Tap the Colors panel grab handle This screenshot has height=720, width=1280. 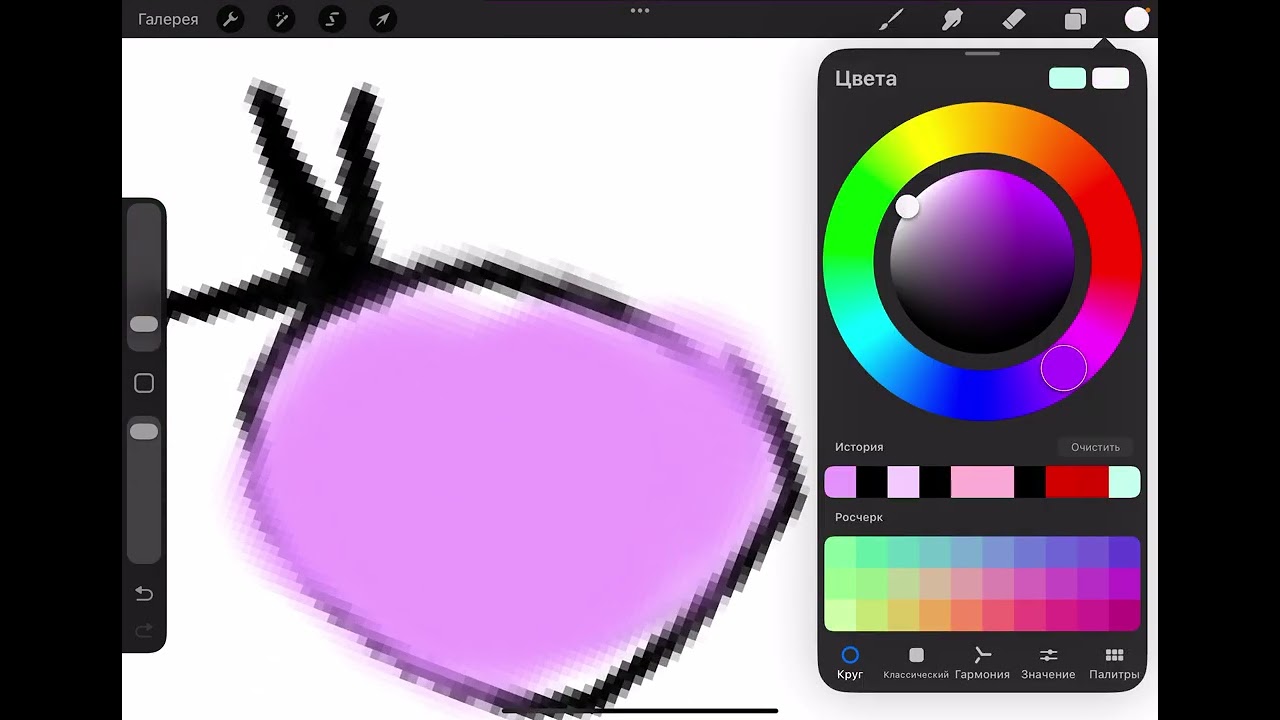pos(982,54)
